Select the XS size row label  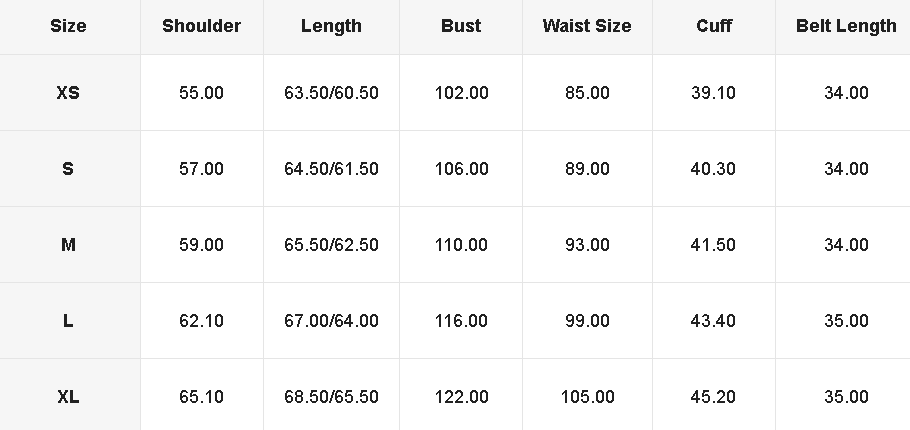pos(68,93)
